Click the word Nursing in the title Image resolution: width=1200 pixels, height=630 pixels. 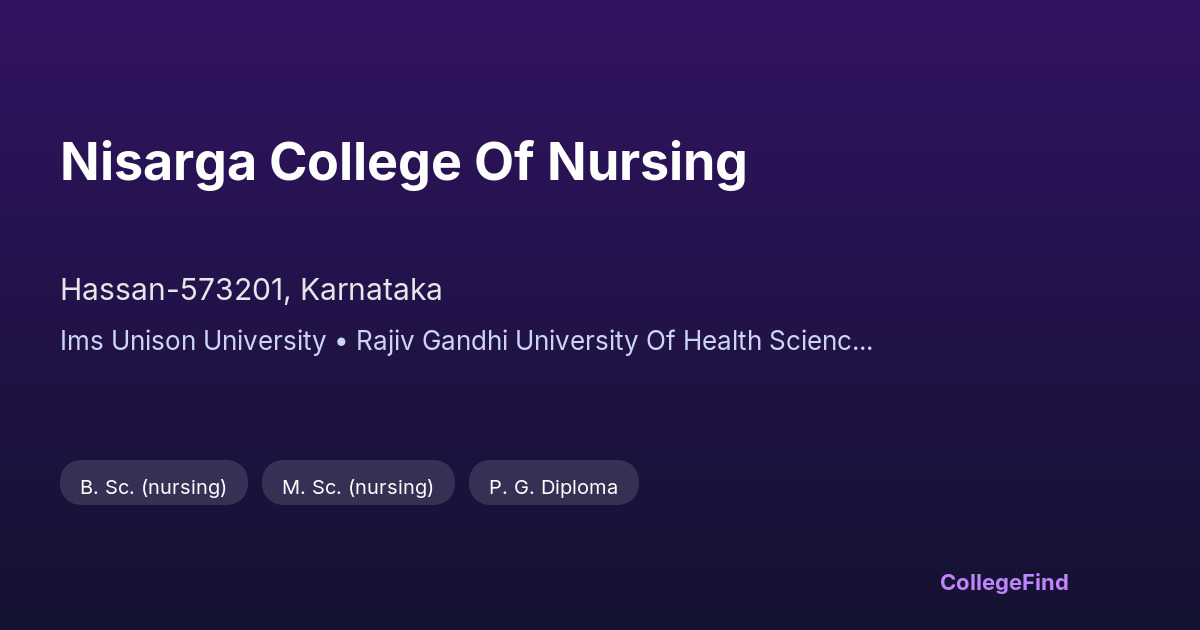pos(646,161)
